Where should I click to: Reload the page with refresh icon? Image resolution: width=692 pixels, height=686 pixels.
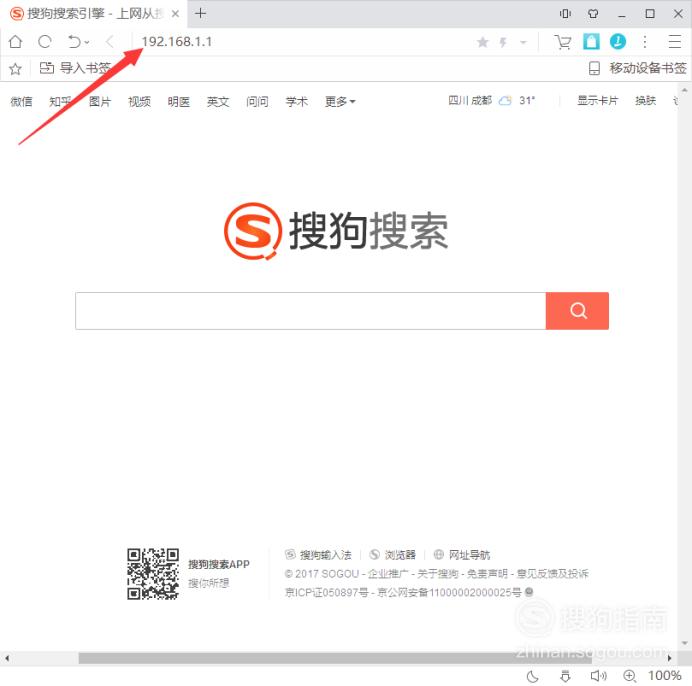[x=45, y=42]
